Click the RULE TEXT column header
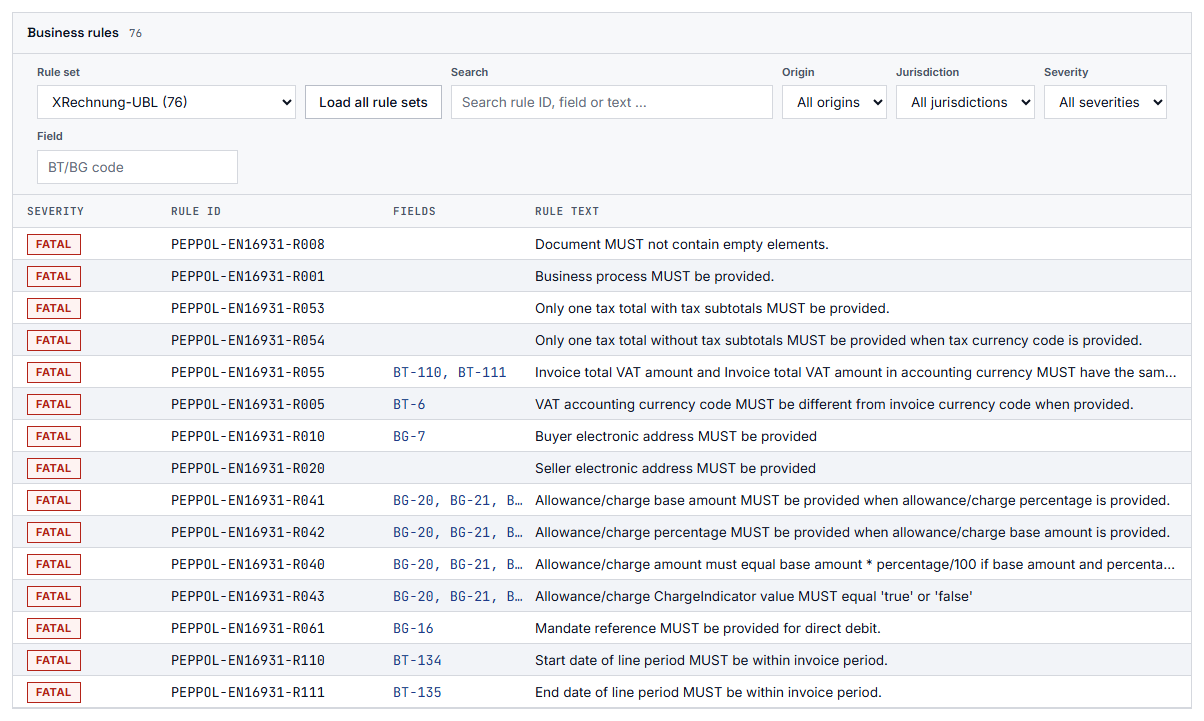Viewport: 1204px width, 721px height. pyautogui.click(x=567, y=212)
